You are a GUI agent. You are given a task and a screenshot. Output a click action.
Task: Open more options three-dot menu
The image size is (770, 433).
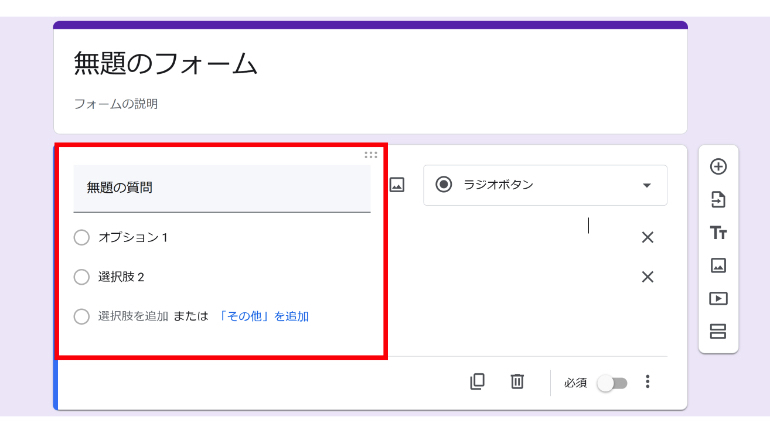[647, 381]
